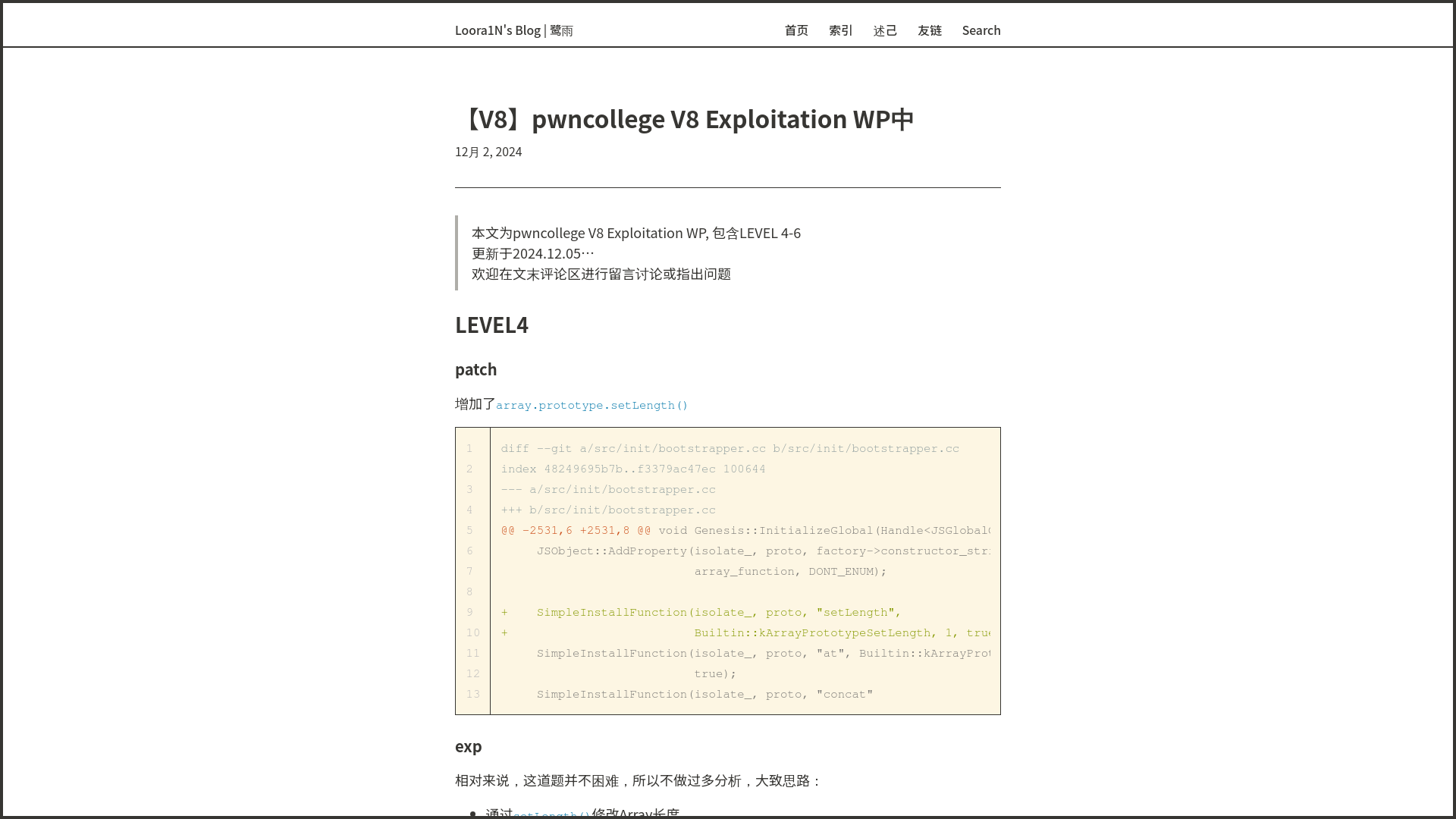Open the 述己 menu item

pos(886,30)
